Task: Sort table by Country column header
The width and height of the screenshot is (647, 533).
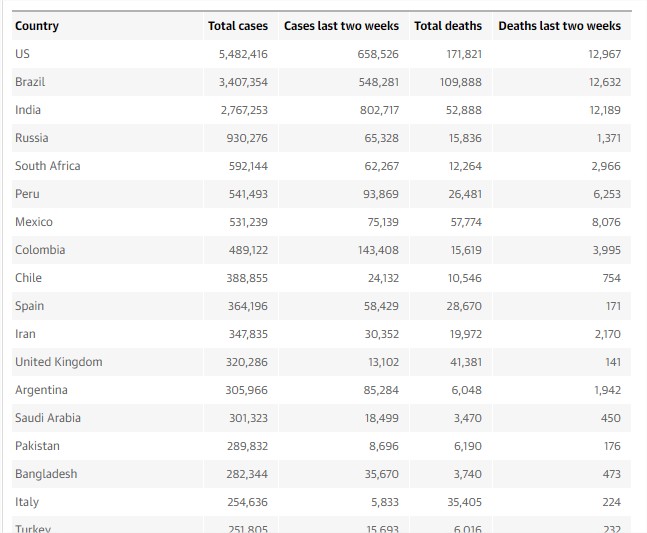Action: 37,26
